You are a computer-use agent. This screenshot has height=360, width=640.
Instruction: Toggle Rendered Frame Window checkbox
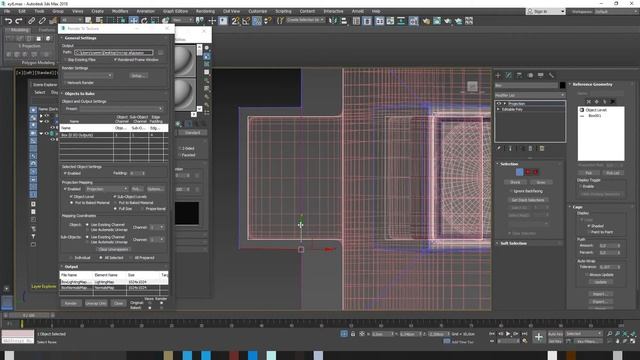[115, 60]
